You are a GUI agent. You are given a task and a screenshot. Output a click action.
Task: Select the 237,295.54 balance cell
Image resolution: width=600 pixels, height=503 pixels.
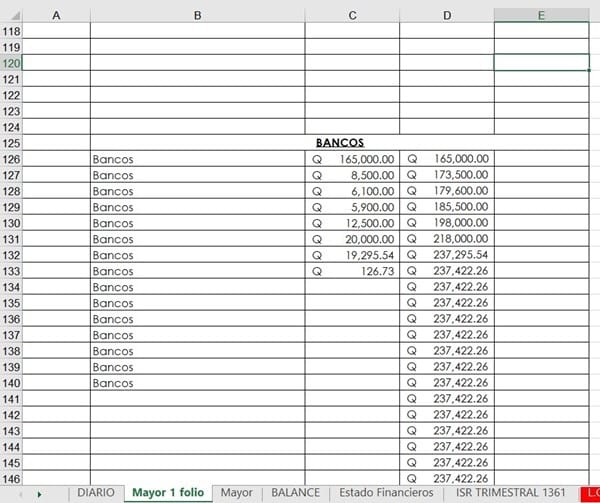pyautogui.click(x=447, y=255)
